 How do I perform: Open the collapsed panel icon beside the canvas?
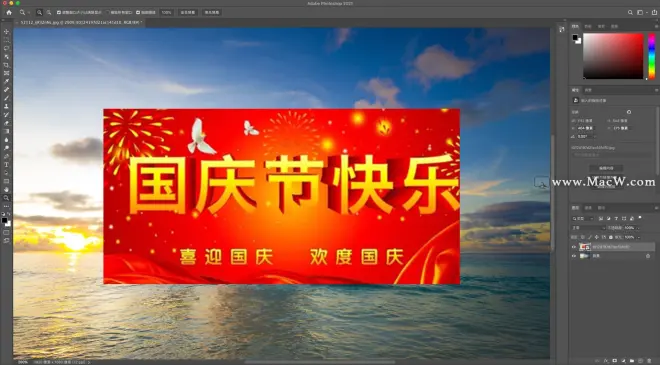pos(562,29)
